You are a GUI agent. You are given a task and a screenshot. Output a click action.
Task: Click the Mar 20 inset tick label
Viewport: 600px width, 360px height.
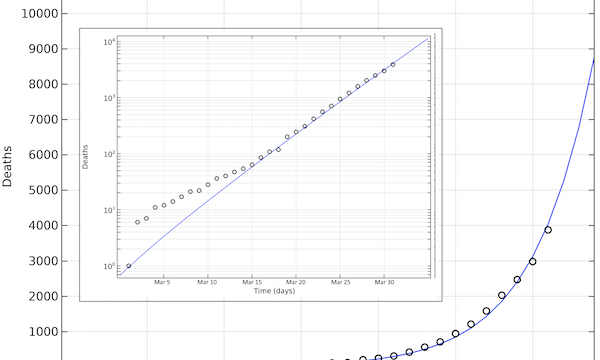click(x=296, y=282)
